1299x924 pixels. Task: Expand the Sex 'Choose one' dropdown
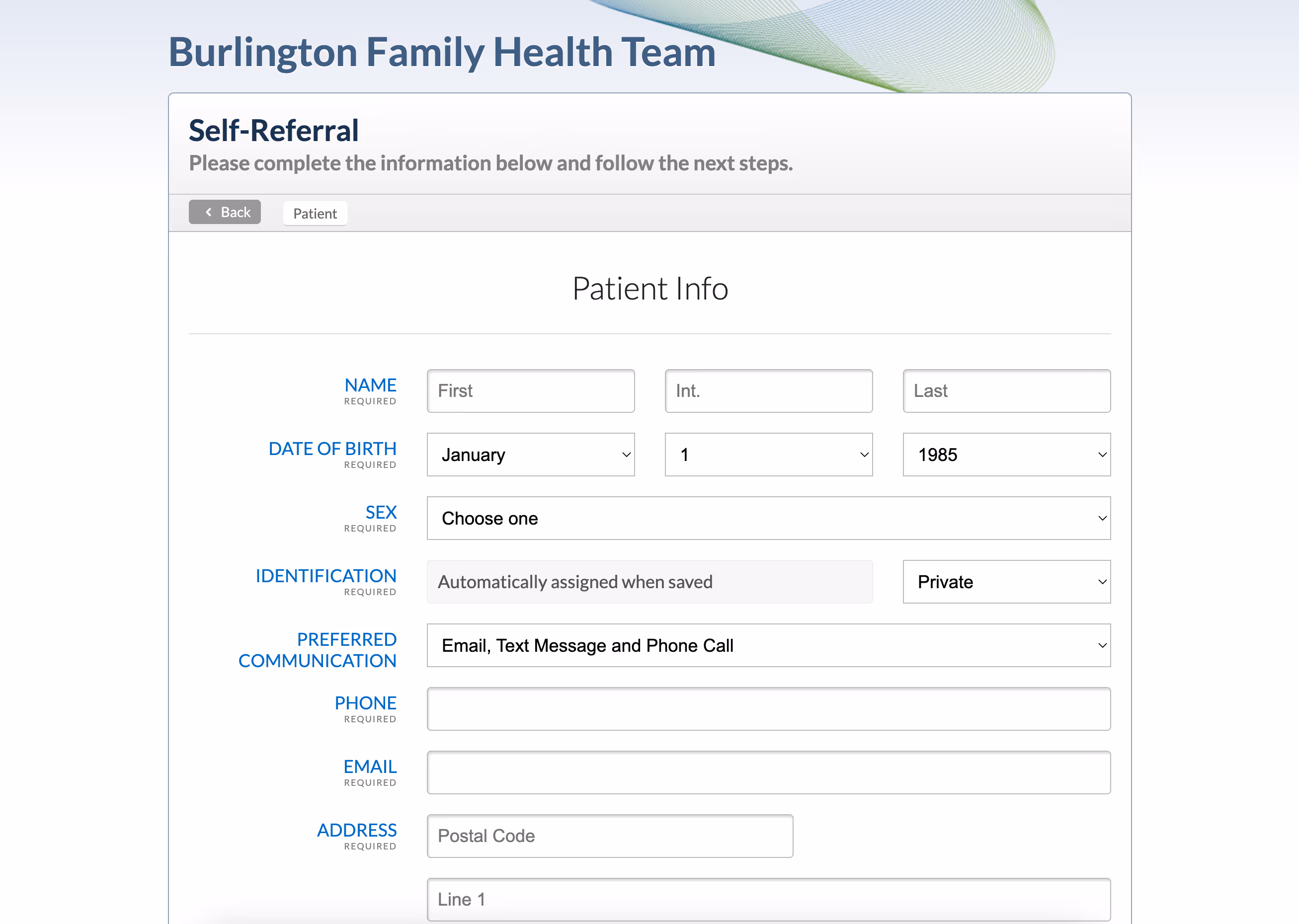768,518
